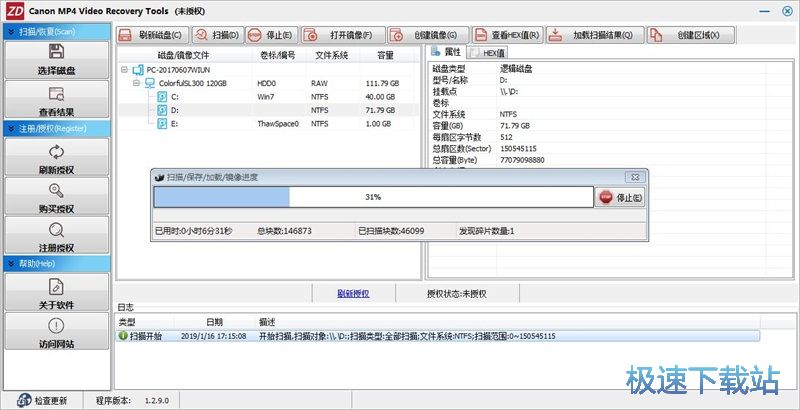Image resolution: width=800 pixels, height=410 pixels.
Task: Select the E: partition row
Action: coord(269,124)
